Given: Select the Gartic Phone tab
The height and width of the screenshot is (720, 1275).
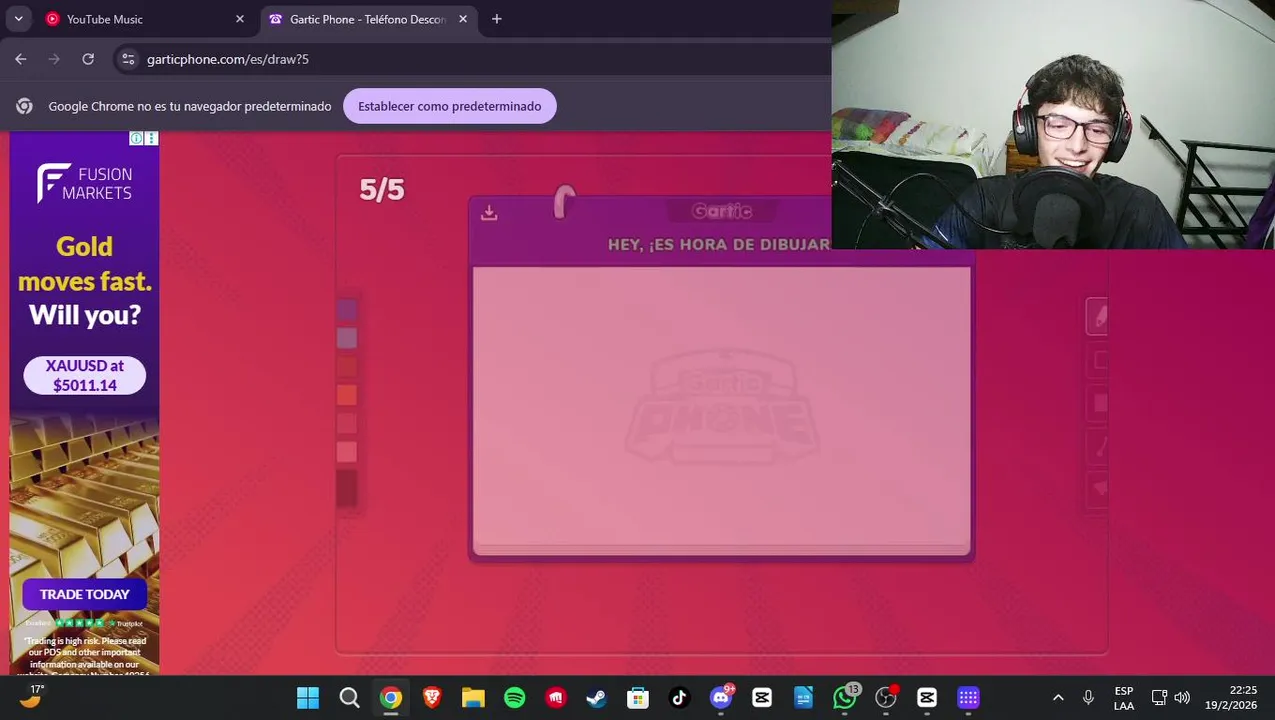Looking at the screenshot, I should click(367, 19).
